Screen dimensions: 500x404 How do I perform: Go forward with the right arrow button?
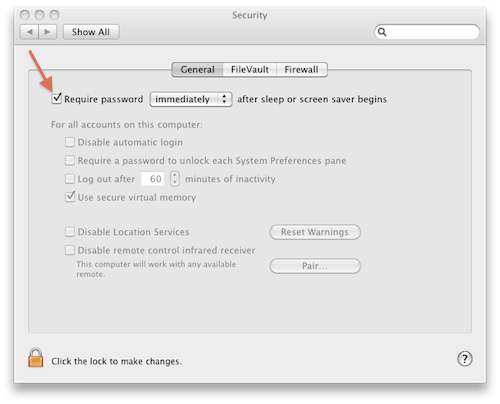(x=48, y=32)
